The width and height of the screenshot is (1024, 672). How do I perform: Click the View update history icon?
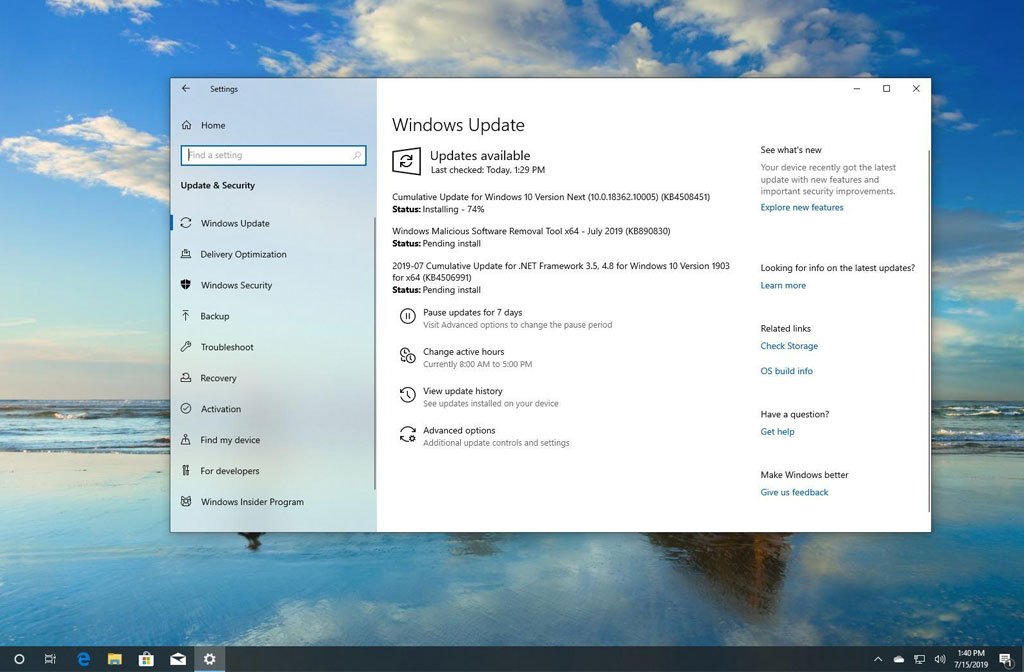(407, 395)
